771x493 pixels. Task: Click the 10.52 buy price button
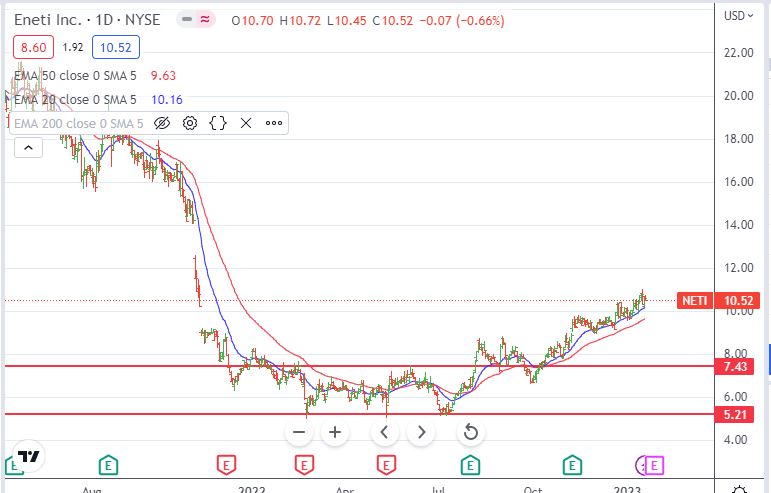point(116,47)
